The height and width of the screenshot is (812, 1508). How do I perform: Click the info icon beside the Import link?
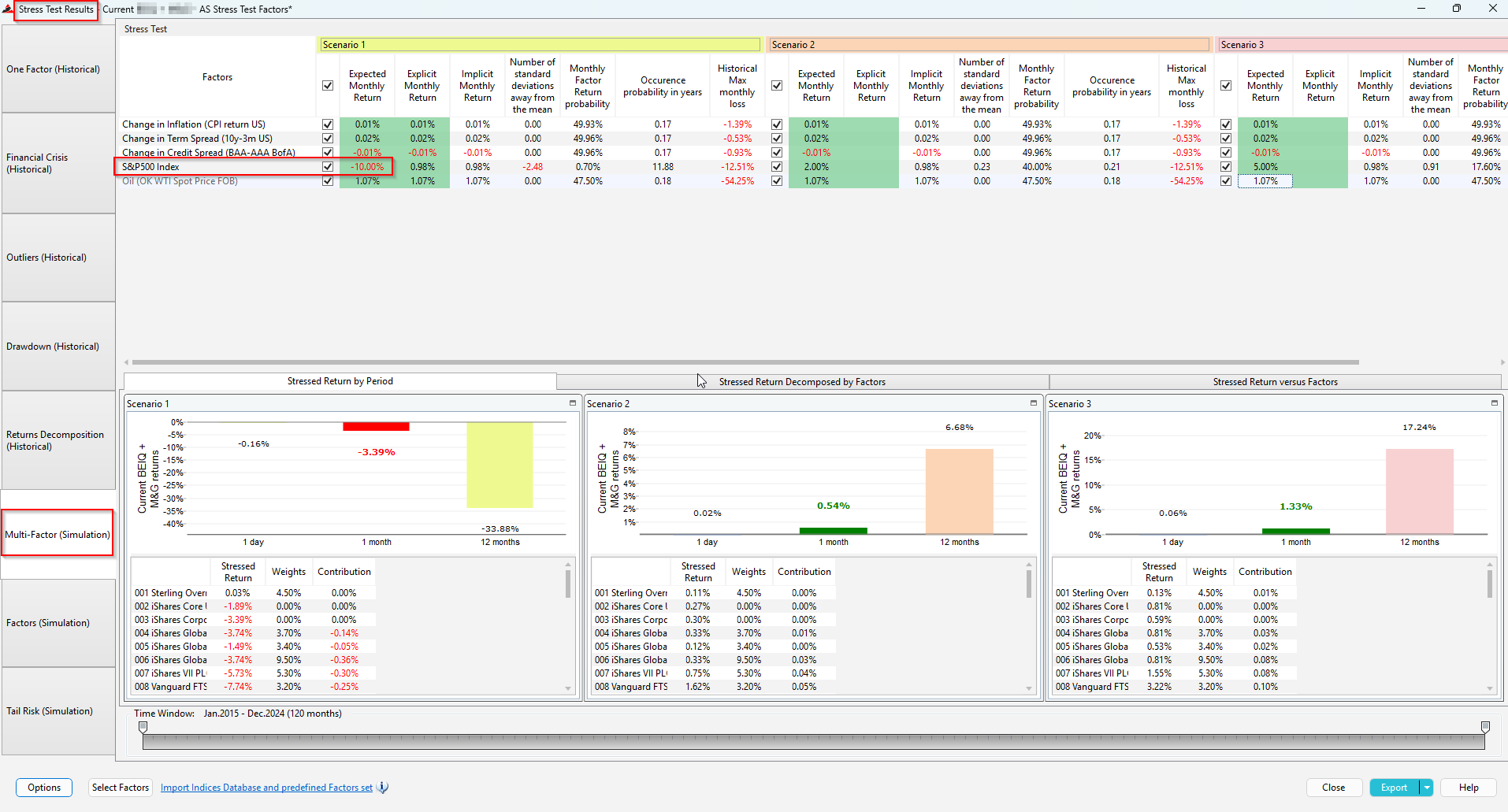point(383,788)
